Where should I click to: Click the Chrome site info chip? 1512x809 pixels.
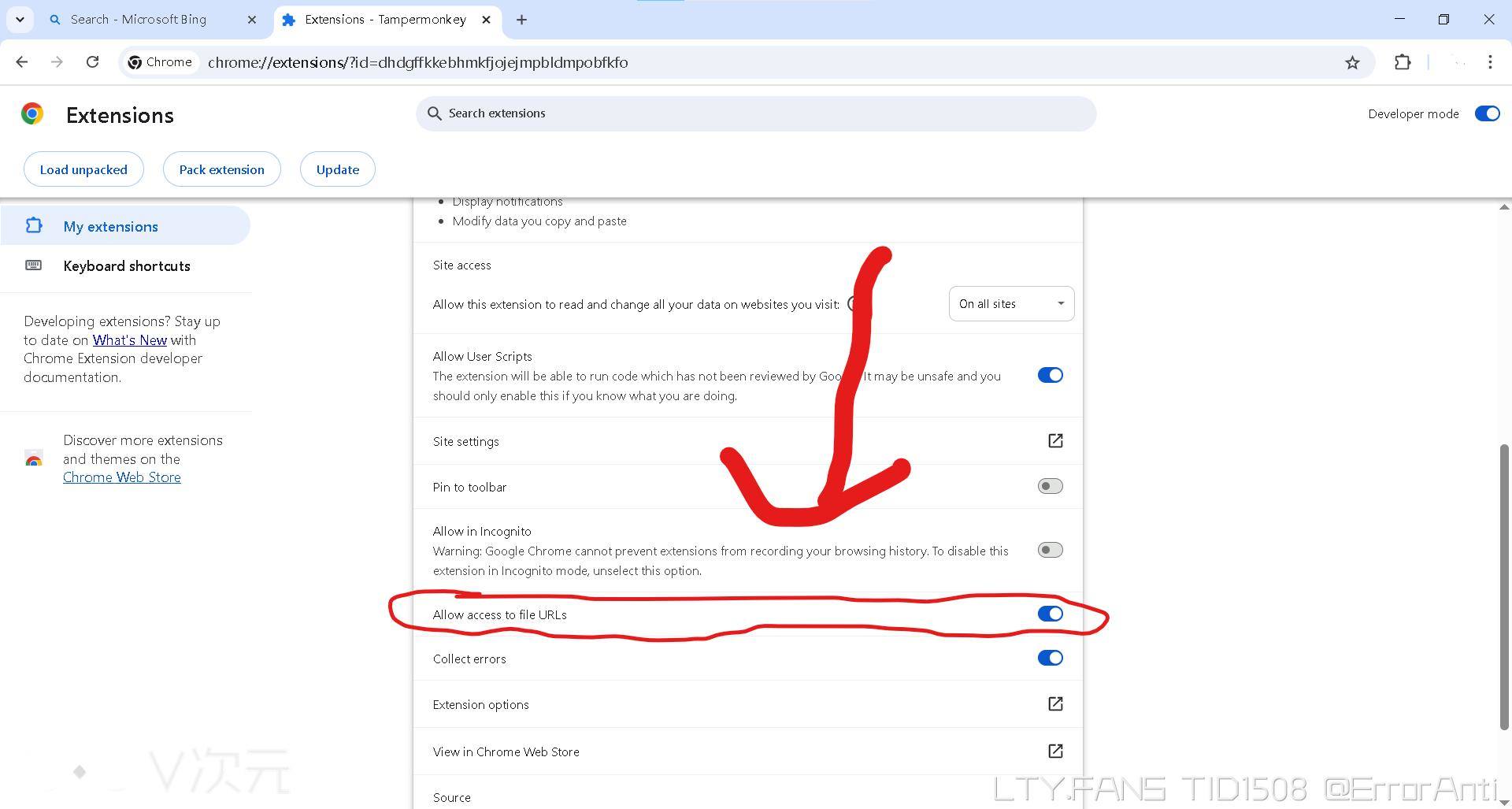161,62
